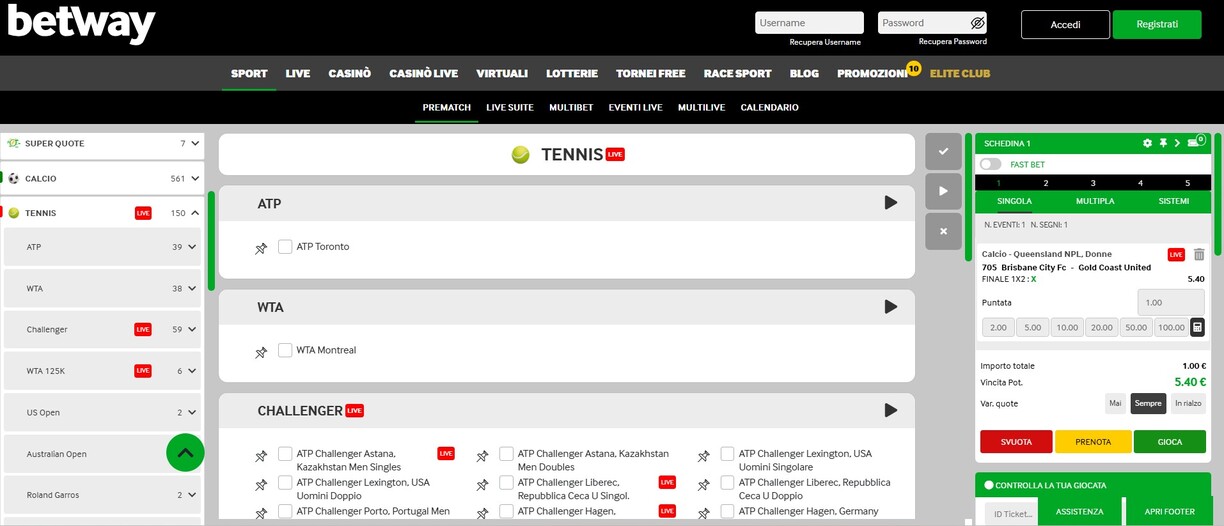Open WTA section play arrow

[x=891, y=307]
